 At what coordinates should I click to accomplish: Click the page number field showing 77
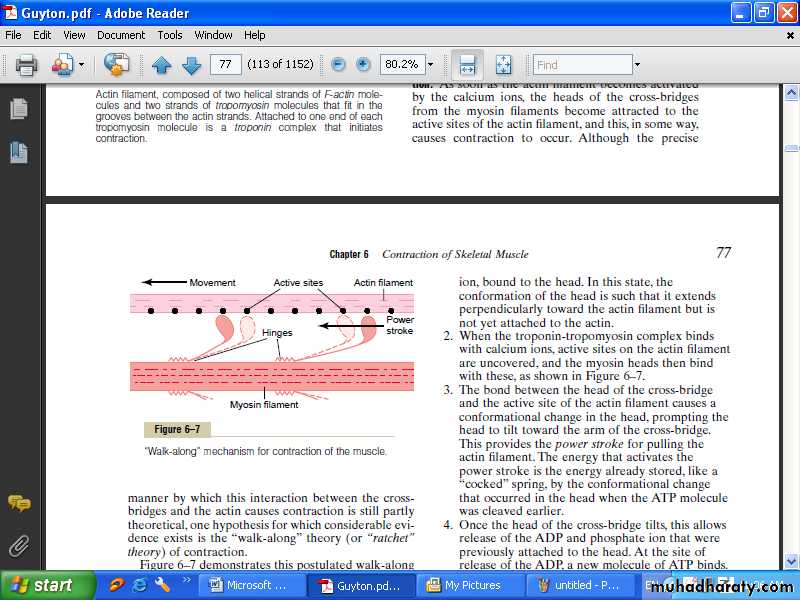[x=227, y=65]
